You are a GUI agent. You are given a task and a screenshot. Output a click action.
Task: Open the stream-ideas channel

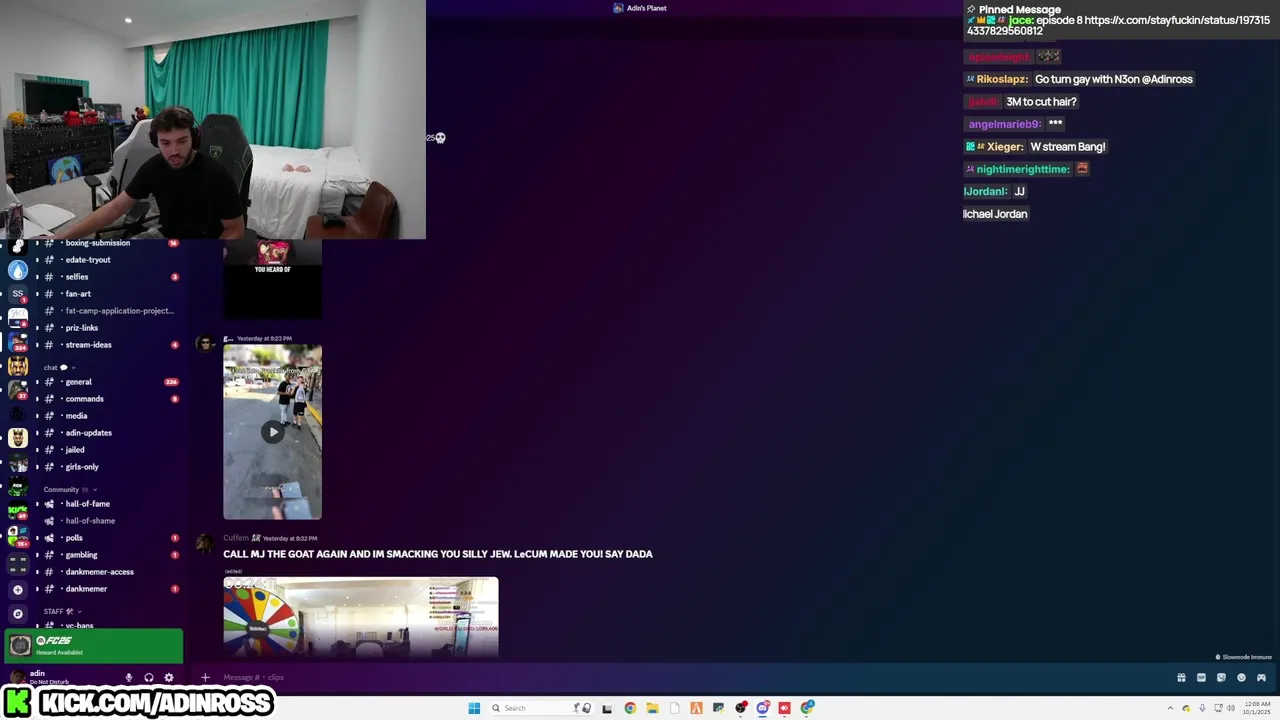(88, 345)
